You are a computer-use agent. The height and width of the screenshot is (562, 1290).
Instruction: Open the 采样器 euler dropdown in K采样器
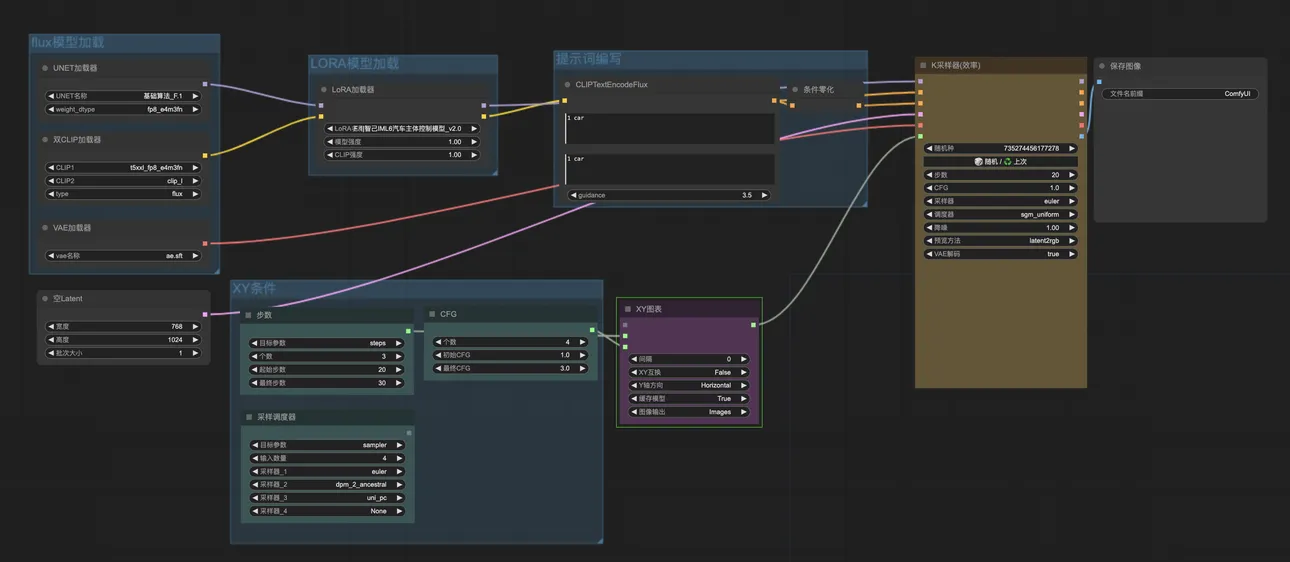(1001, 201)
